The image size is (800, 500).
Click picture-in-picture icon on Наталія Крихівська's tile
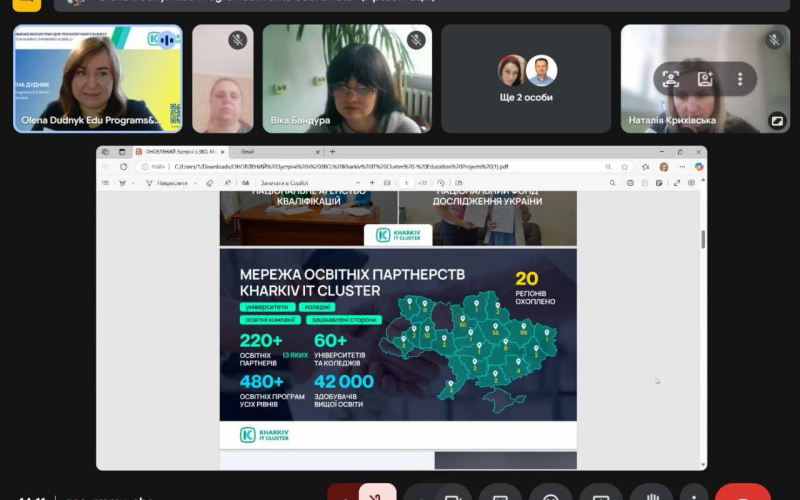[777, 121]
